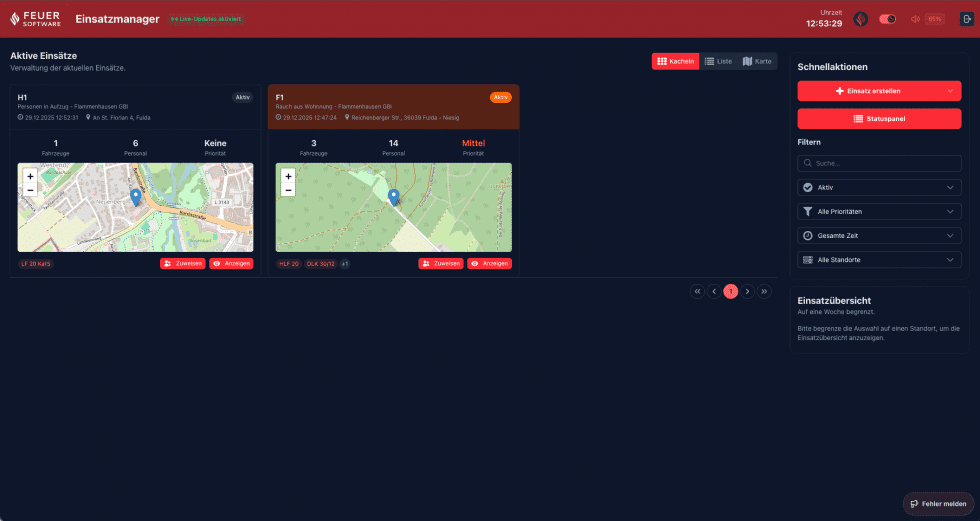The image size is (980, 521).
Task: Open the Alle Prioritäten dropdown
Action: 879,212
